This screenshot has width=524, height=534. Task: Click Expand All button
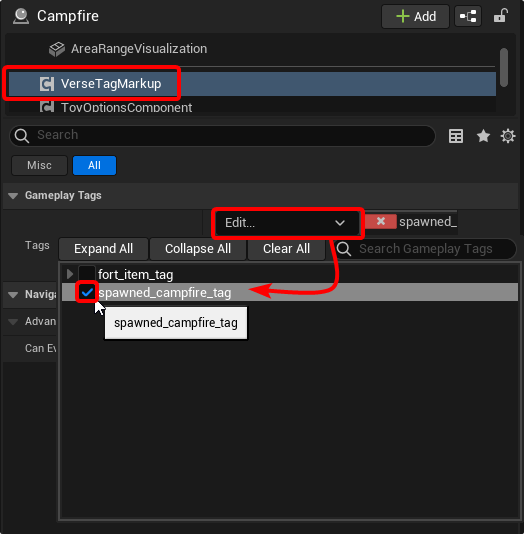pos(104,249)
